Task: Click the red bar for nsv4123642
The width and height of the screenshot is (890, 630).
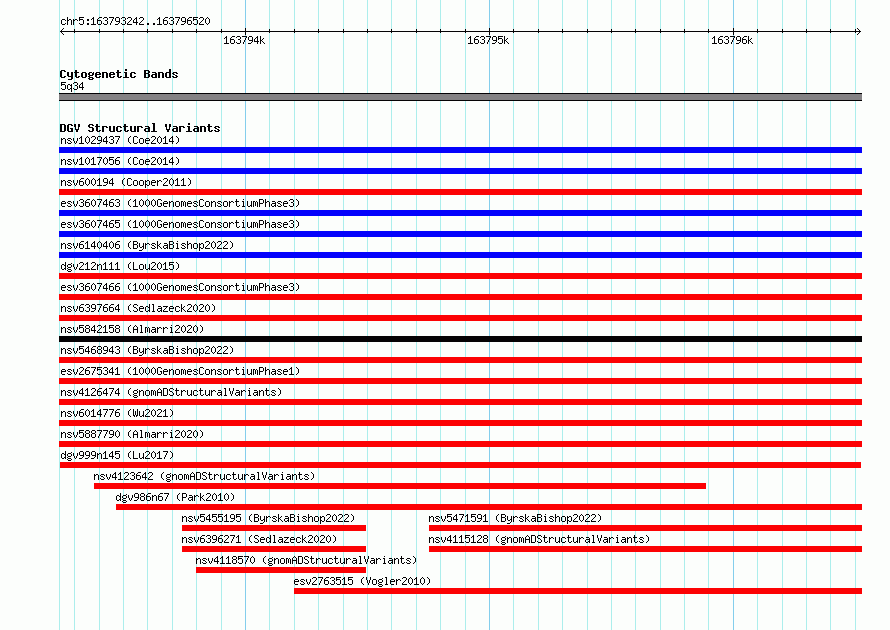Action: tap(400, 486)
